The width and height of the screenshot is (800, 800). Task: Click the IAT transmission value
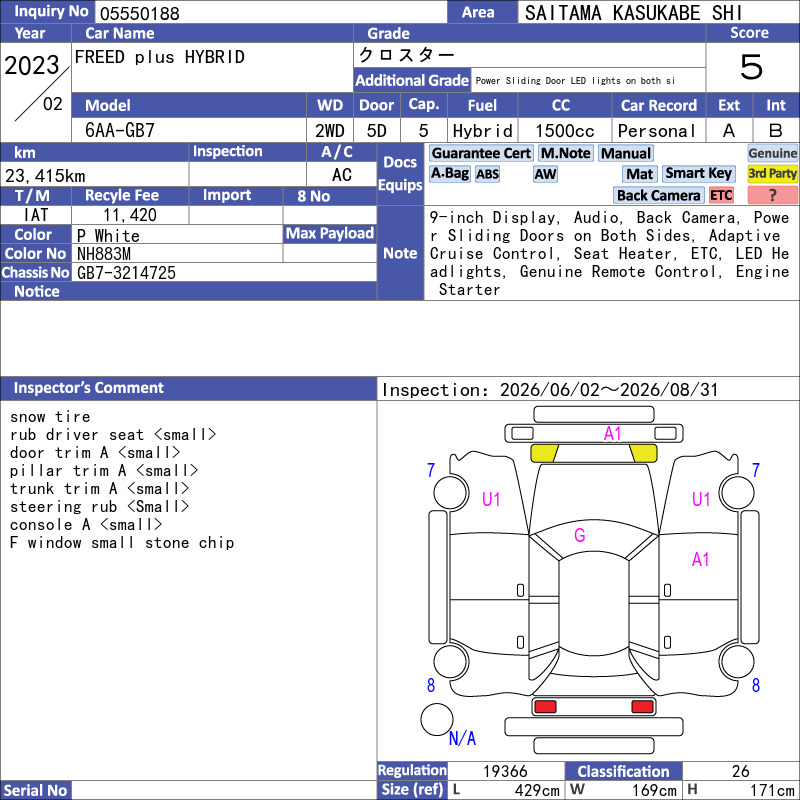click(36, 215)
